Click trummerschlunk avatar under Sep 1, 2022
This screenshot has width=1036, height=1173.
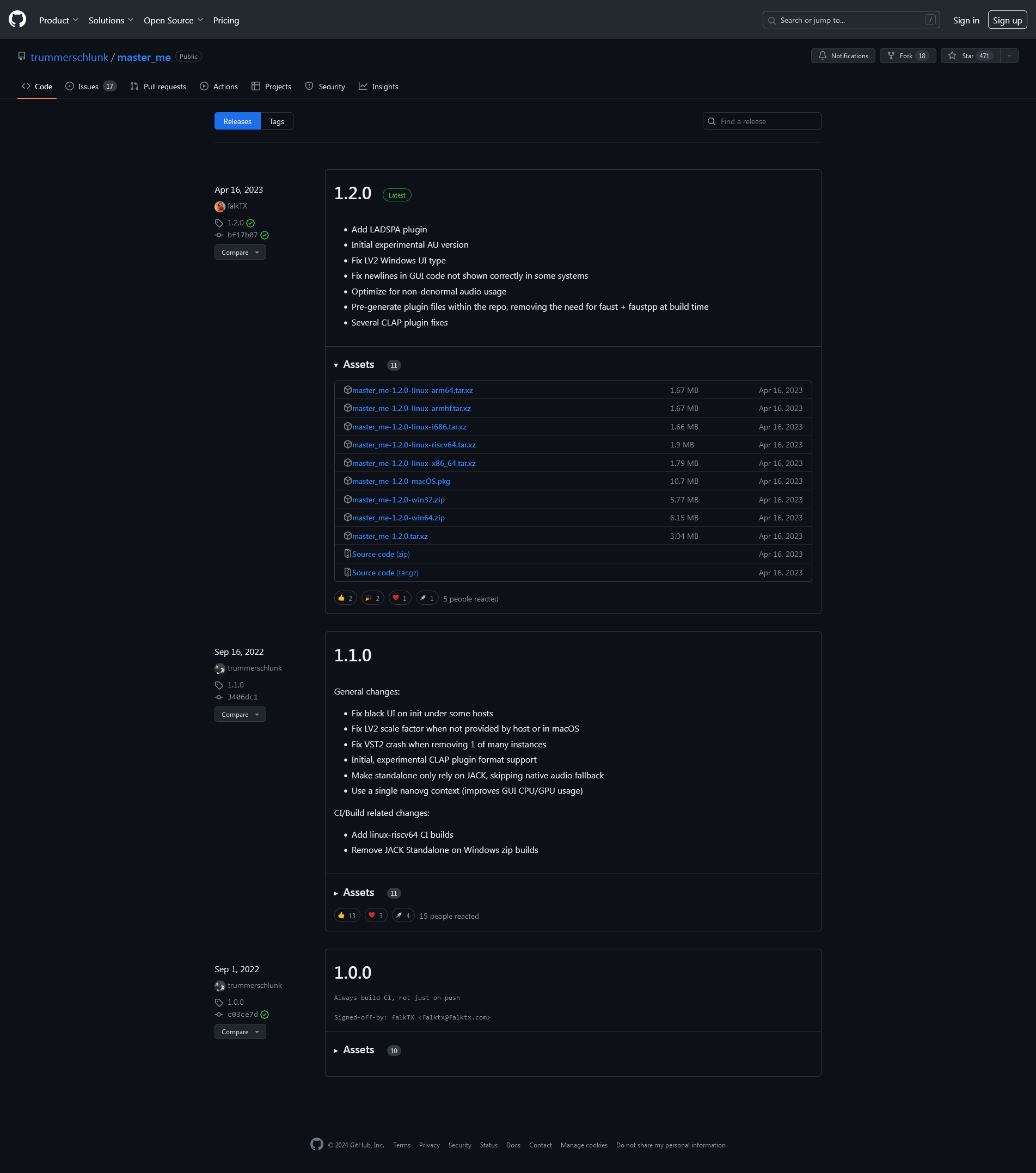point(220,986)
